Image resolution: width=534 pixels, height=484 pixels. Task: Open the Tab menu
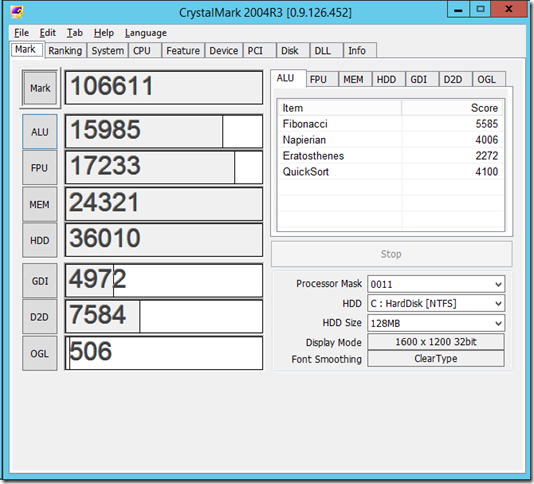pyautogui.click(x=75, y=33)
